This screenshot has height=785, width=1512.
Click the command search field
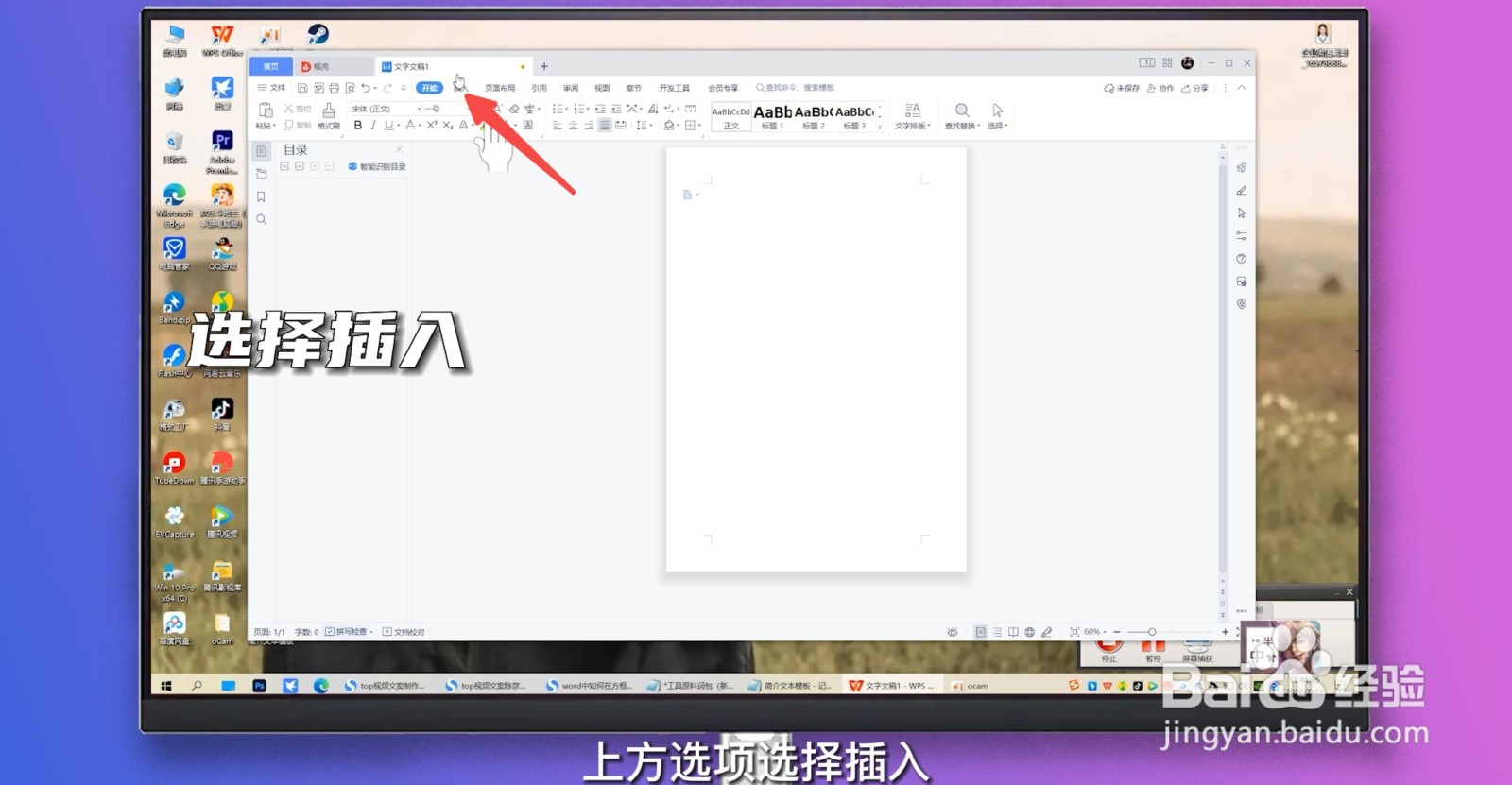click(x=795, y=88)
